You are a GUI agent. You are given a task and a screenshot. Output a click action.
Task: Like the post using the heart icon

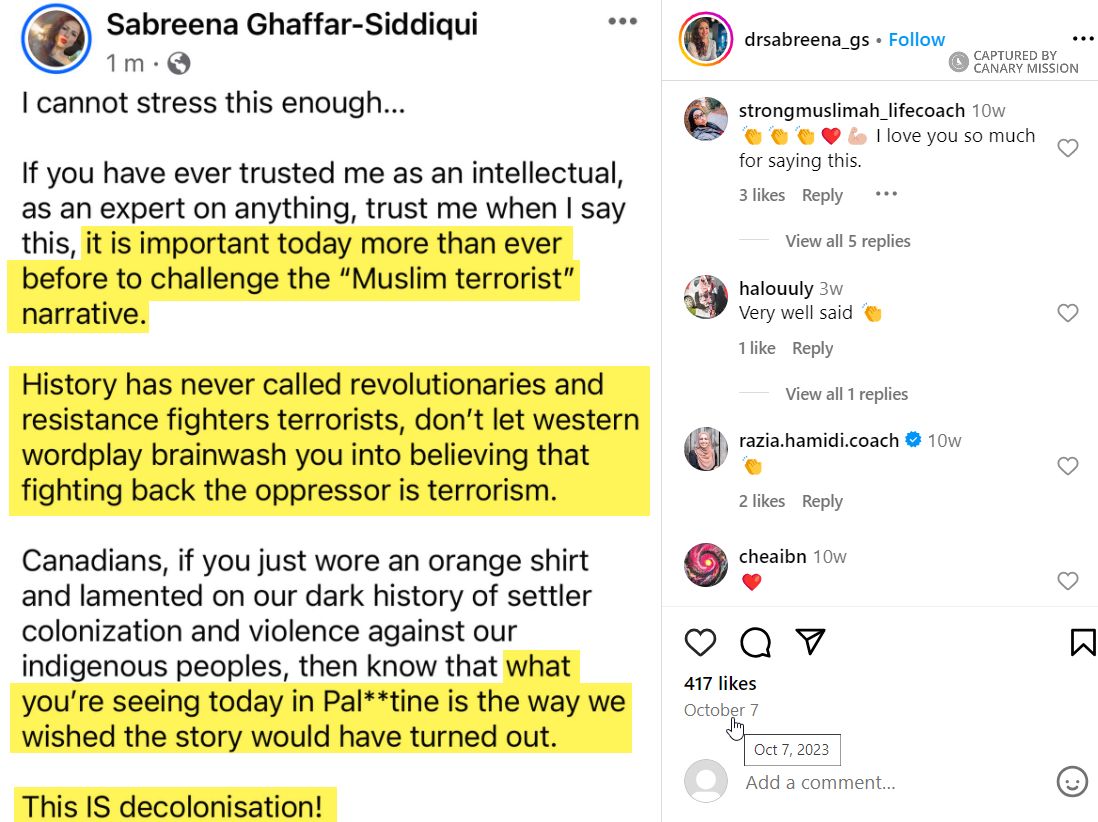point(700,642)
